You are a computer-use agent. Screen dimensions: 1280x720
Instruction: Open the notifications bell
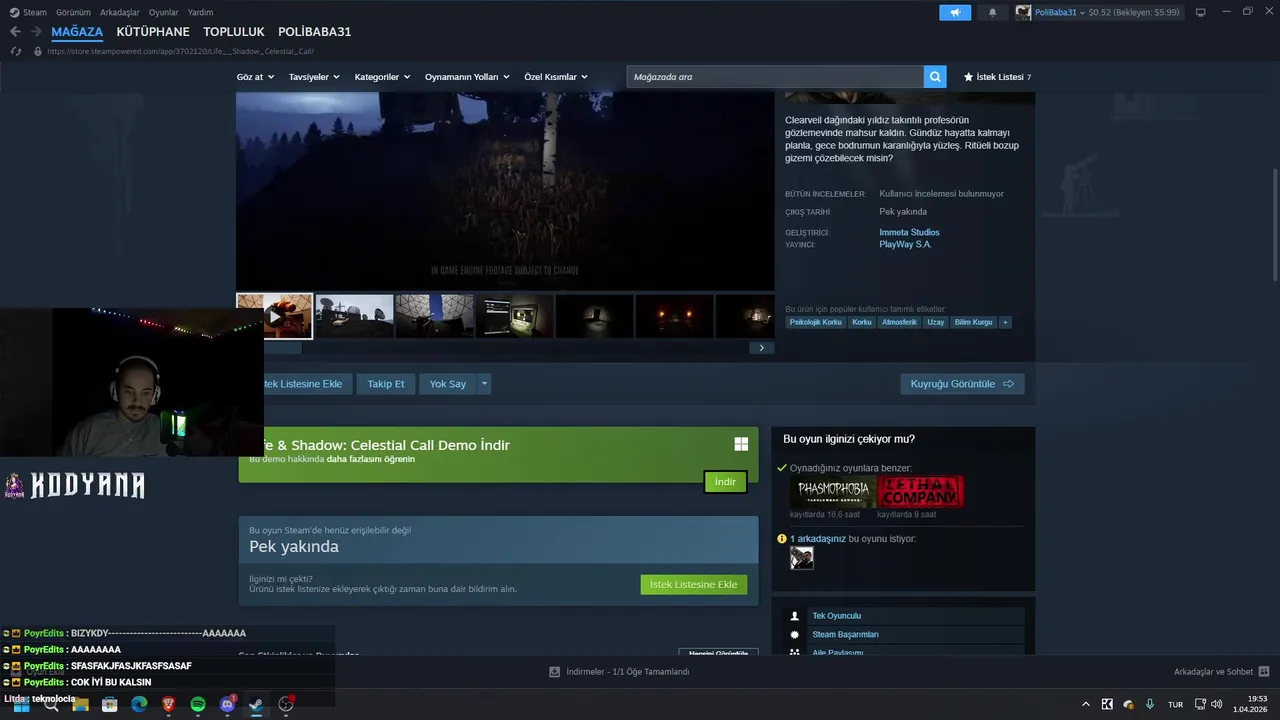[x=992, y=12]
